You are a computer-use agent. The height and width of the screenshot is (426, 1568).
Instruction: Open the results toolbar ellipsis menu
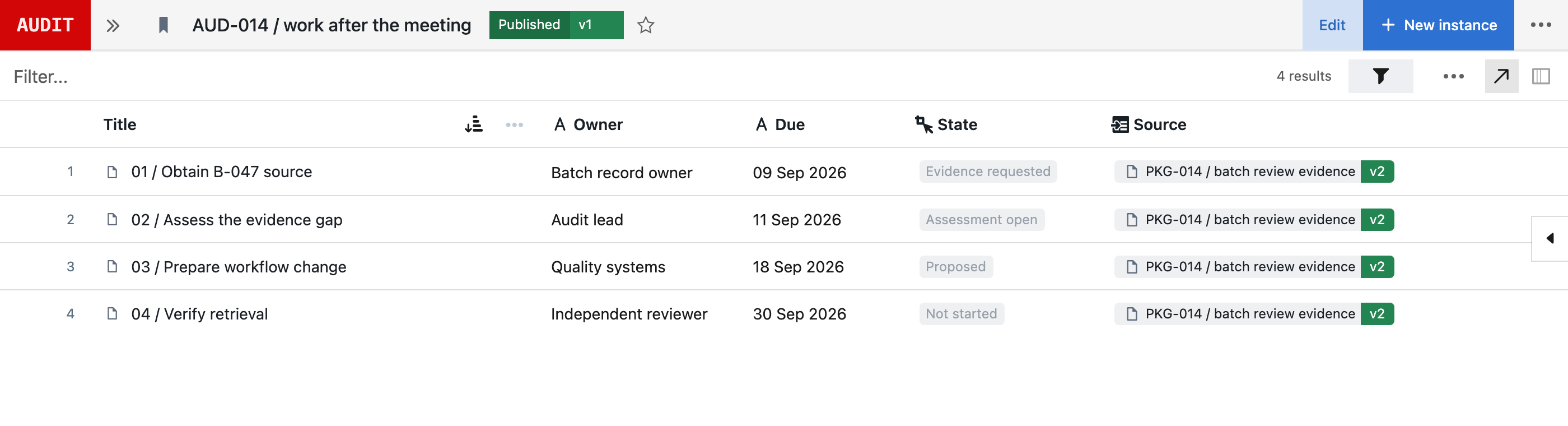coord(1453,76)
